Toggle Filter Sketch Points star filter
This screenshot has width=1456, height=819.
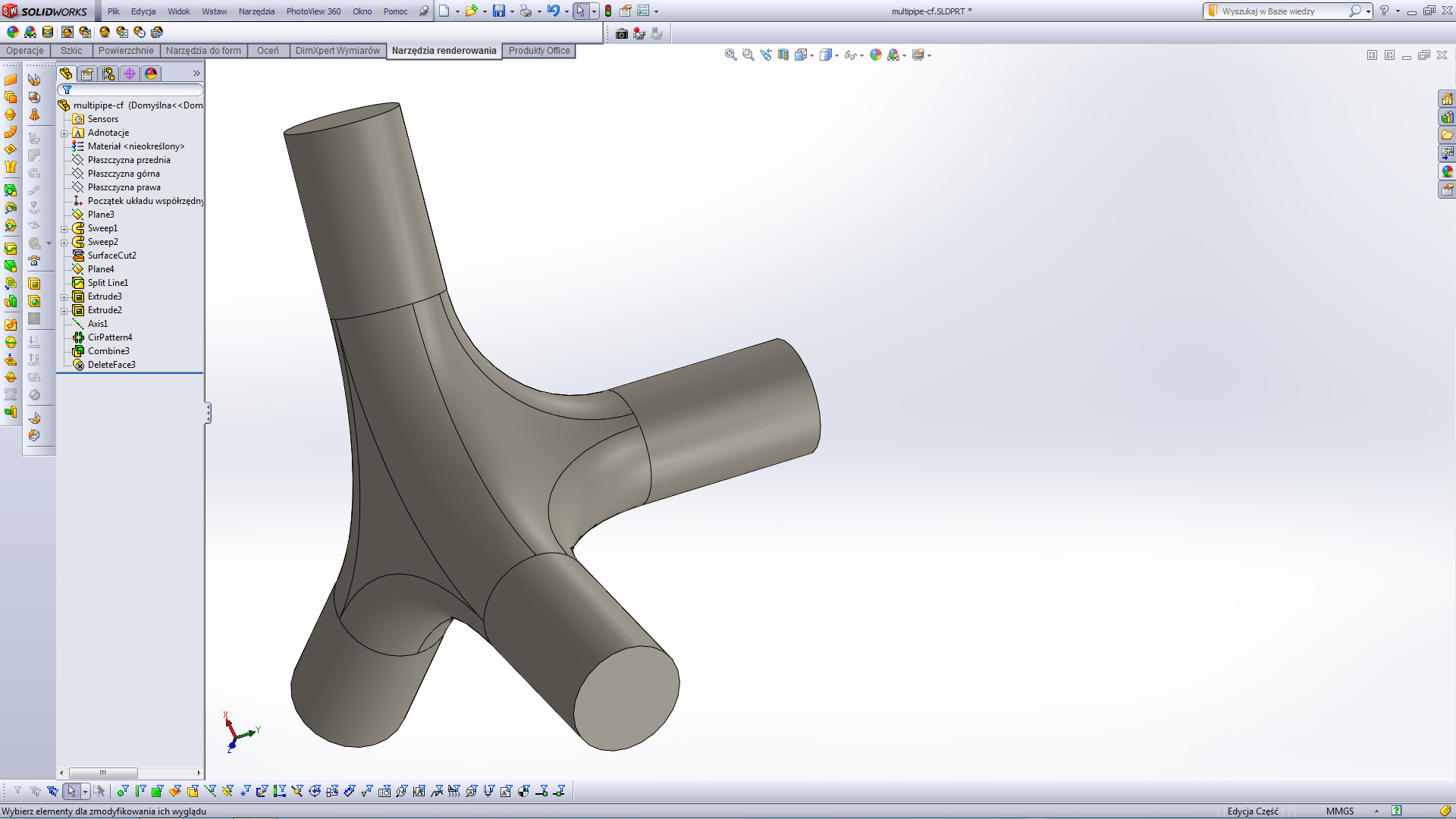245,791
